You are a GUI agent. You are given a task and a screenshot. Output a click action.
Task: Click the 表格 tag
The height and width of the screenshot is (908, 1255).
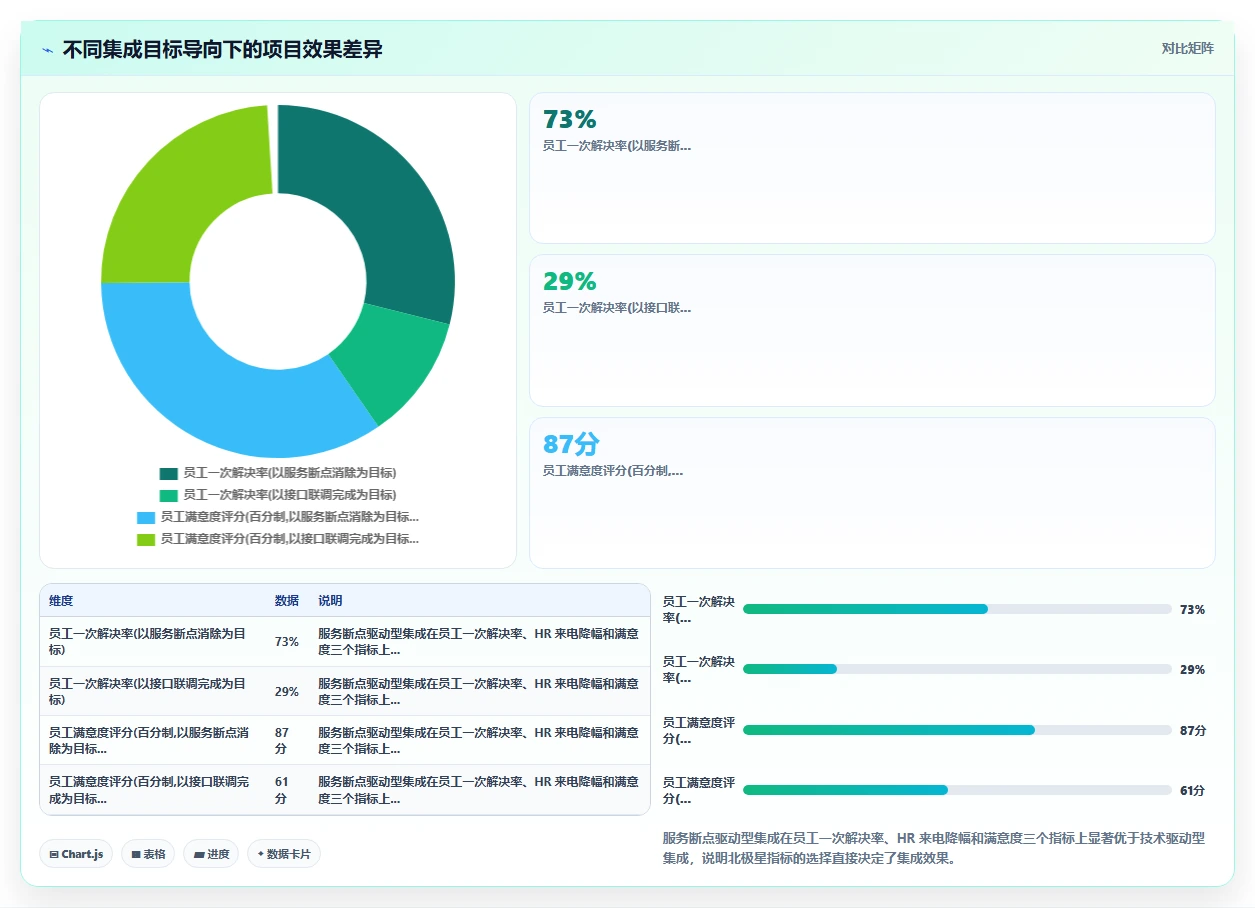click(148, 854)
